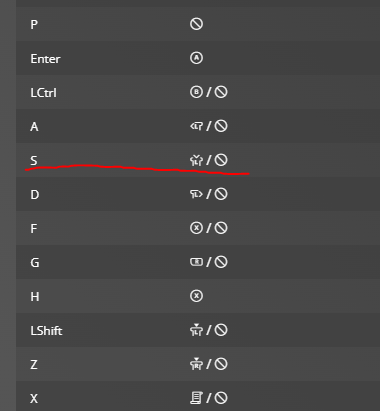Select the left stick right icon for D
This screenshot has height=411, width=380.
click(196, 194)
